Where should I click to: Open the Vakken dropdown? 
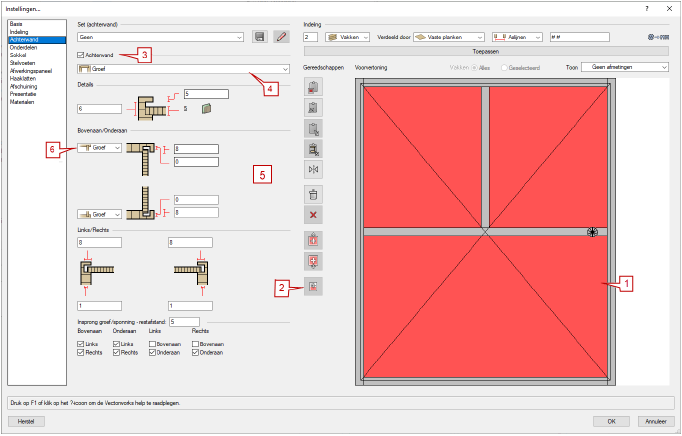[x=348, y=37]
